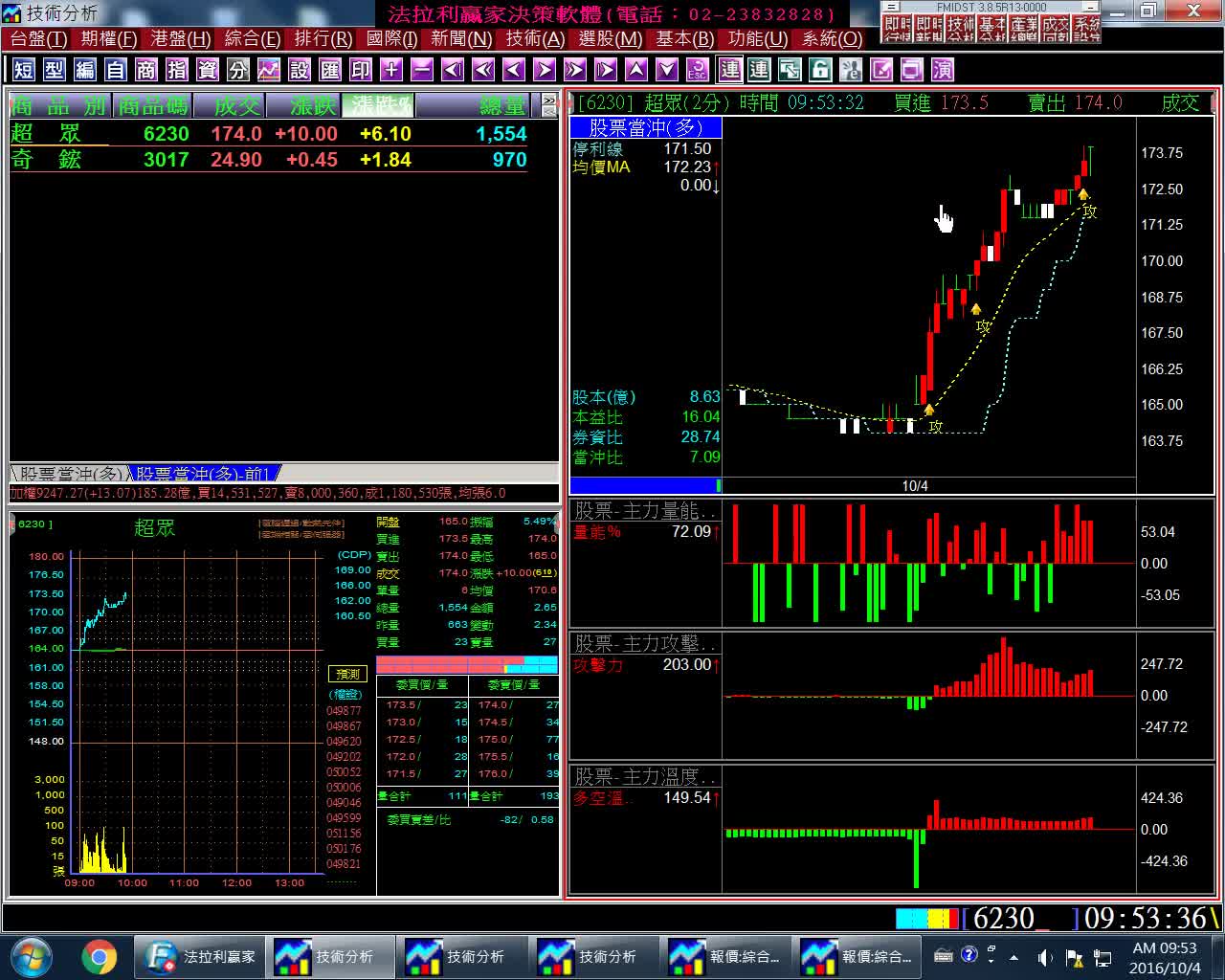Screen dimensions: 1225x980
Task: Open Chrome from the taskbar
Action: click(x=100, y=956)
